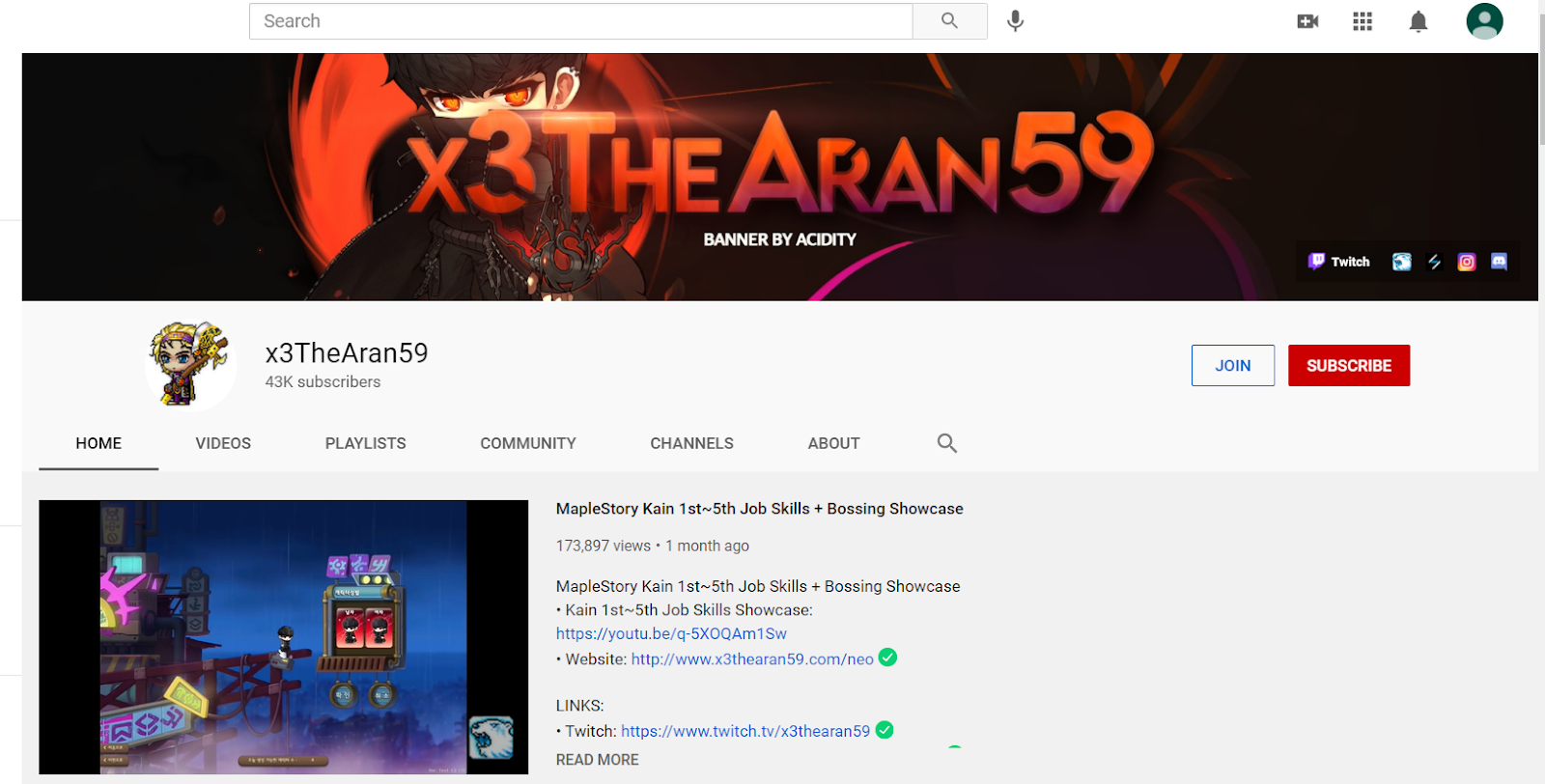Open the create video camera icon
Viewport: 1545px width, 784px height.
tap(1307, 21)
